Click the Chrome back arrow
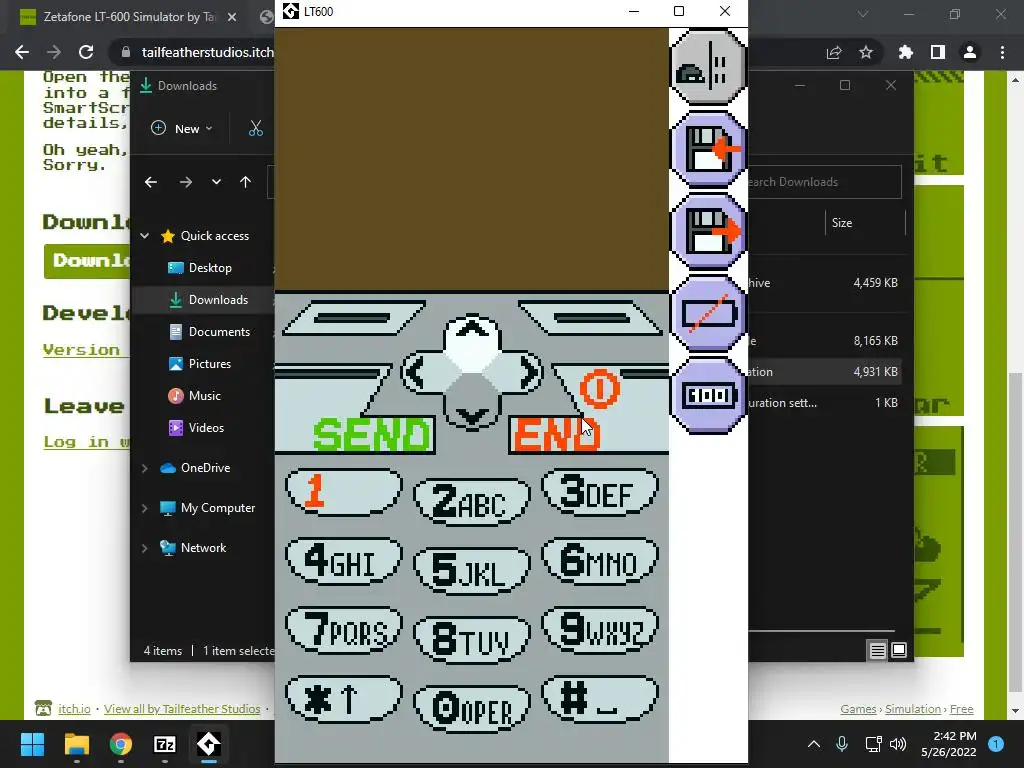 coord(22,52)
